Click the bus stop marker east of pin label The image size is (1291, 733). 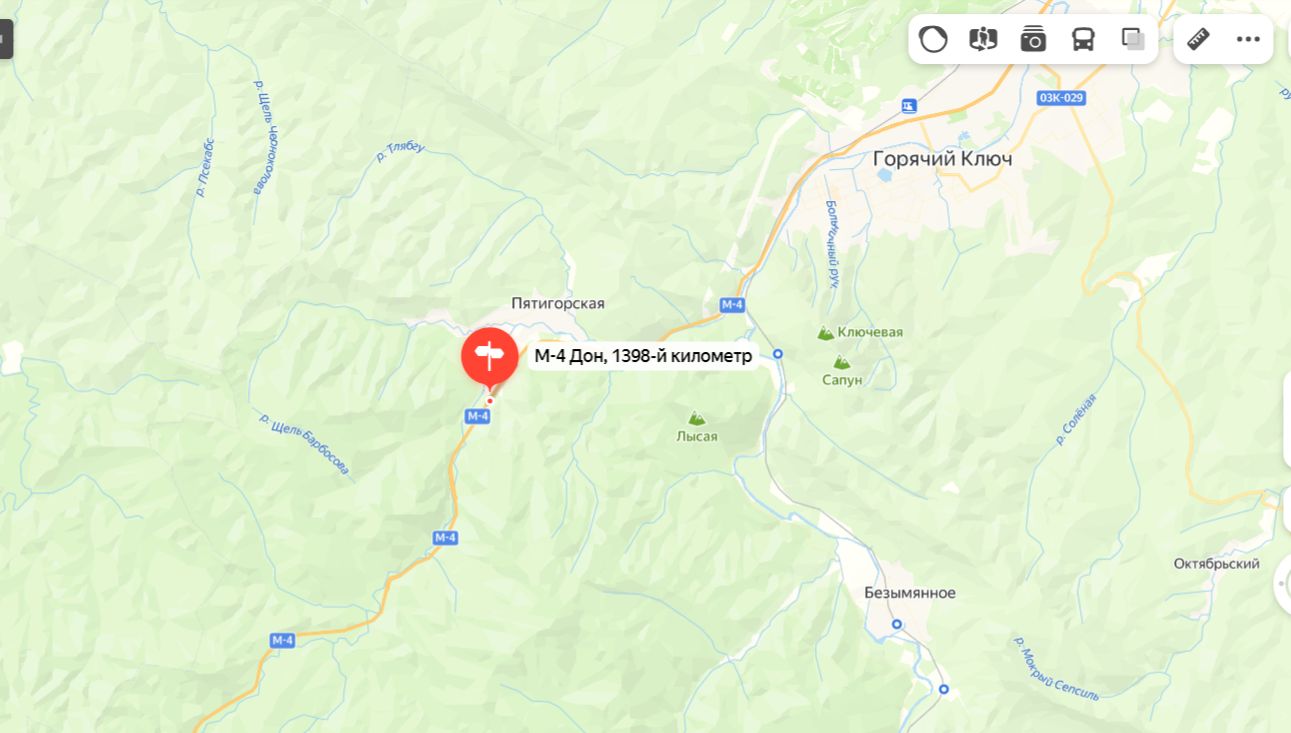pos(777,354)
